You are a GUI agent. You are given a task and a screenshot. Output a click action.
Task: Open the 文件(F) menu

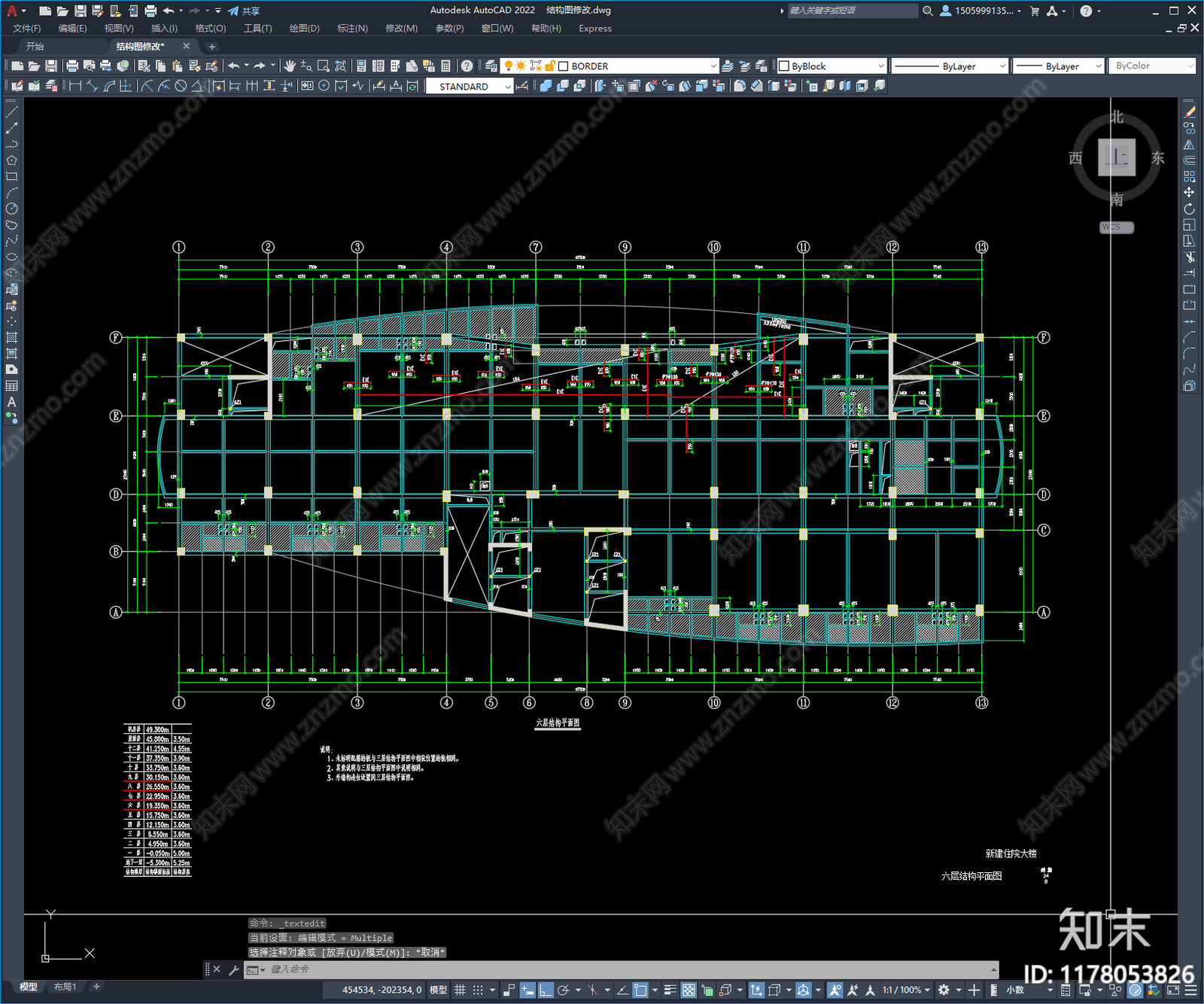[x=27, y=29]
